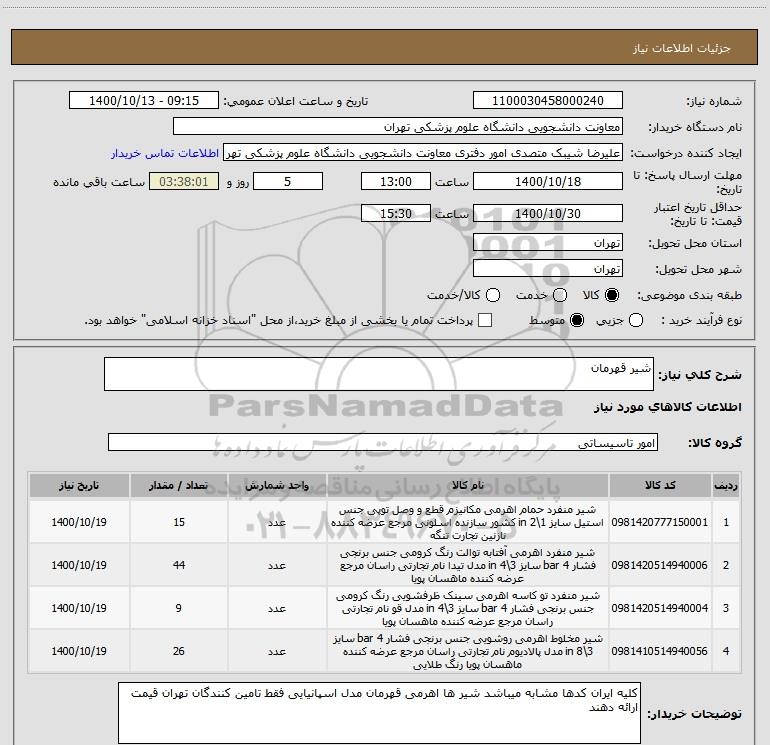Click the deadline time field 13:00
770x745 pixels.
[396, 182]
